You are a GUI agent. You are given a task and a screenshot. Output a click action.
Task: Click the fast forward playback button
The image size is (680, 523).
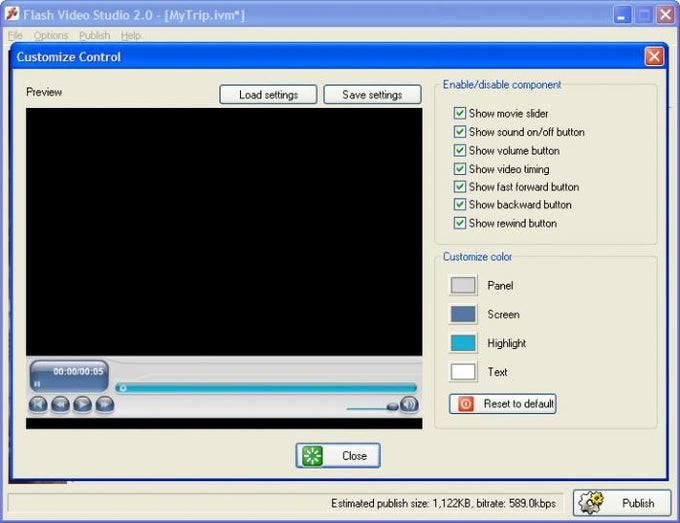coord(105,405)
